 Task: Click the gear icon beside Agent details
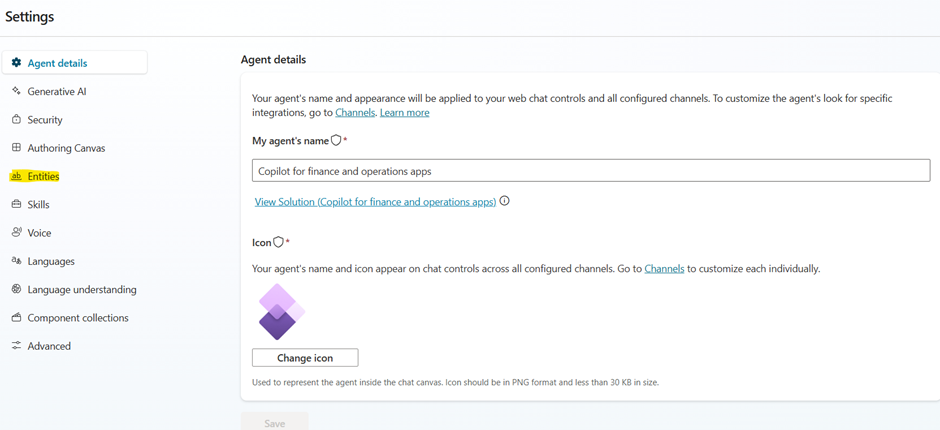(16, 63)
